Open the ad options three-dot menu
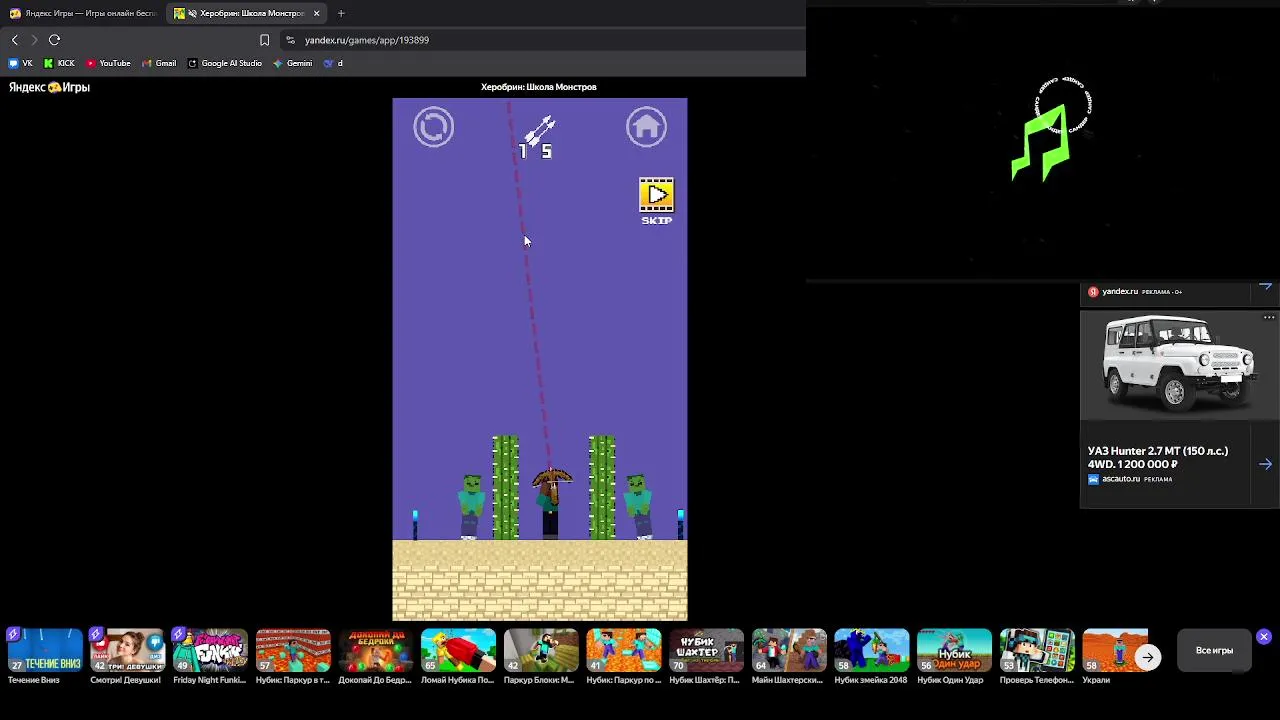The image size is (1280, 720). click(1269, 318)
